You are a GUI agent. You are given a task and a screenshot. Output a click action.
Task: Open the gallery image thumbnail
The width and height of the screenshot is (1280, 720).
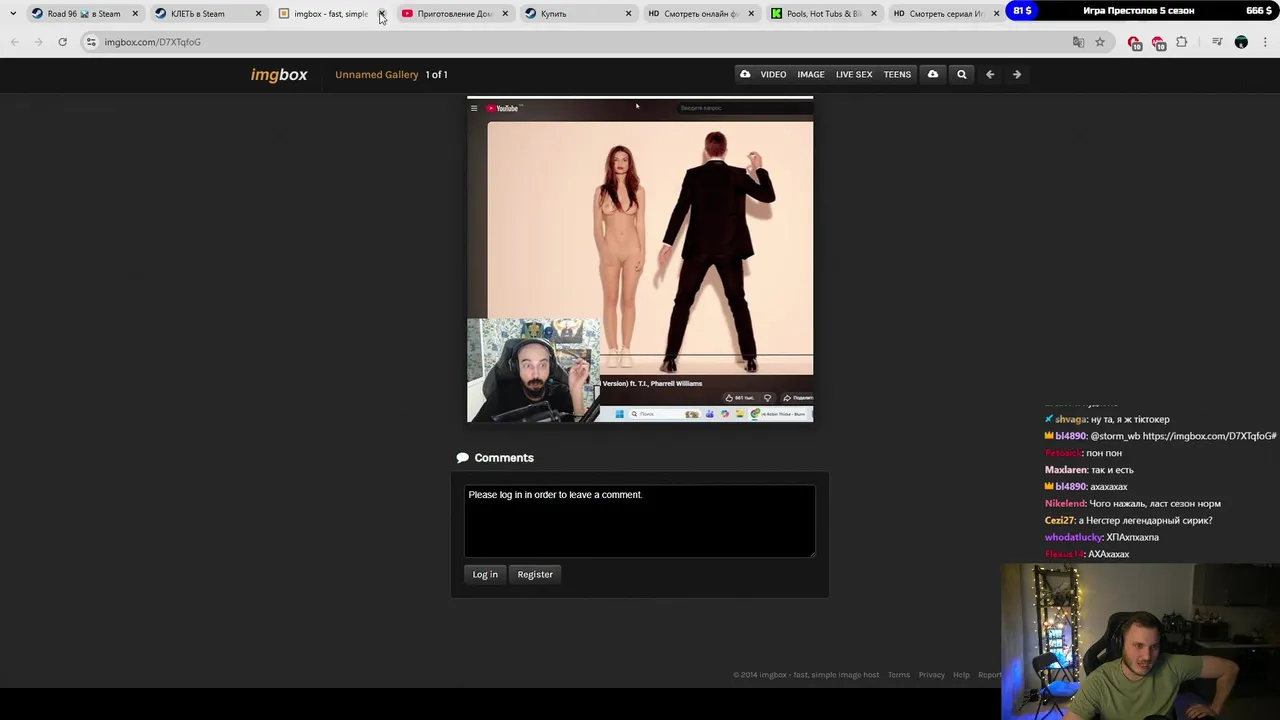[x=640, y=259]
